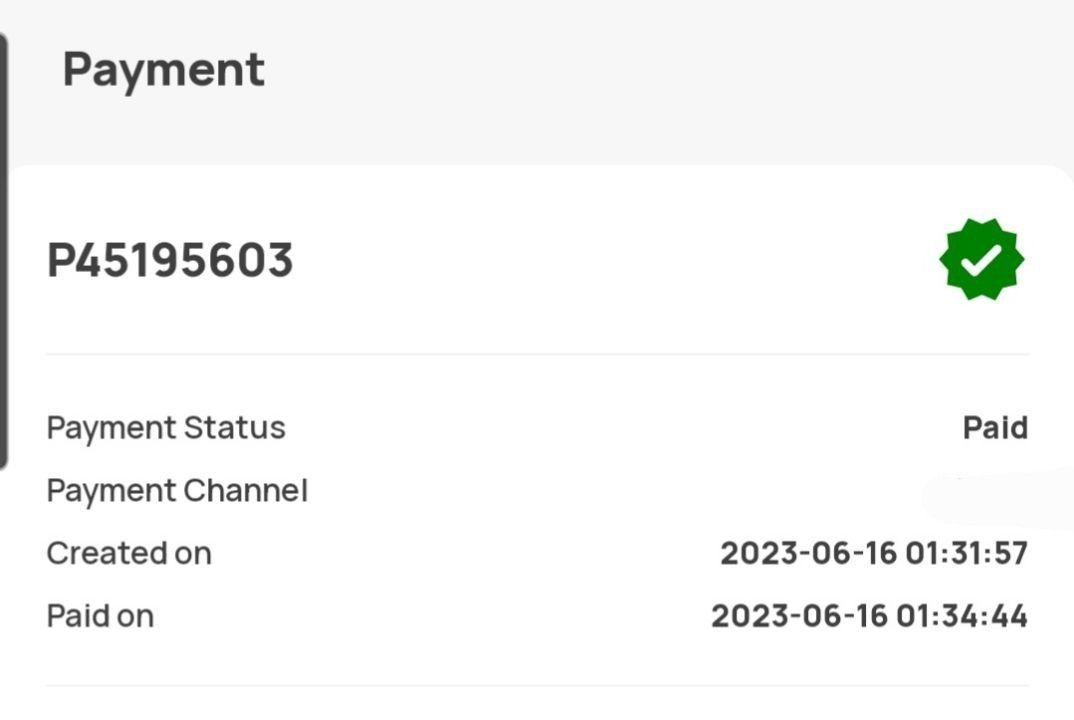Click the word Status in Payment Status
This screenshot has height=720, width=1074.
[x=235, y=428]
